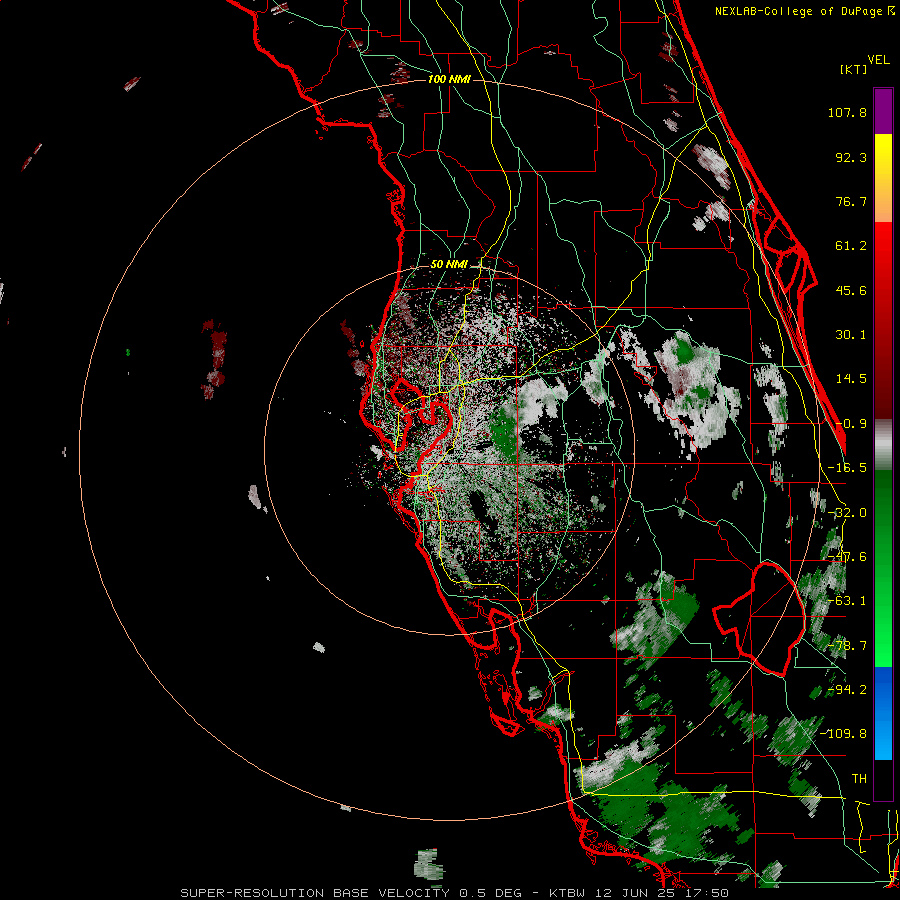The image size is (900, 900).
Task: Click the -94.2 velocity scale value
Action: (x=847, y=690)
